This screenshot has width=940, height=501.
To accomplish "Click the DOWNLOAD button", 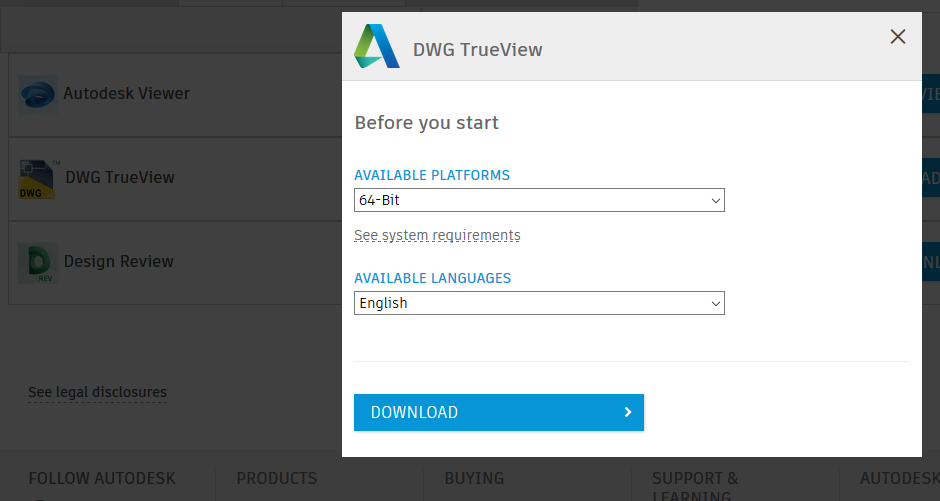I will 499,412.
